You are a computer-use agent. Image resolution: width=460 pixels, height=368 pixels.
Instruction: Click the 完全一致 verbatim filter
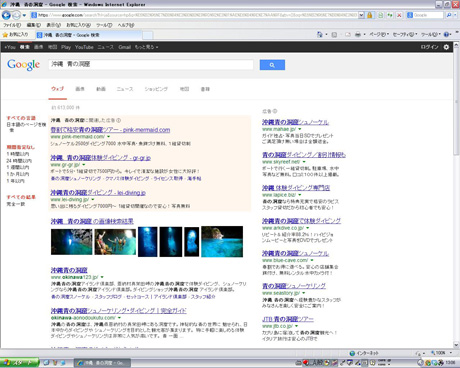[x=16, y=204]
